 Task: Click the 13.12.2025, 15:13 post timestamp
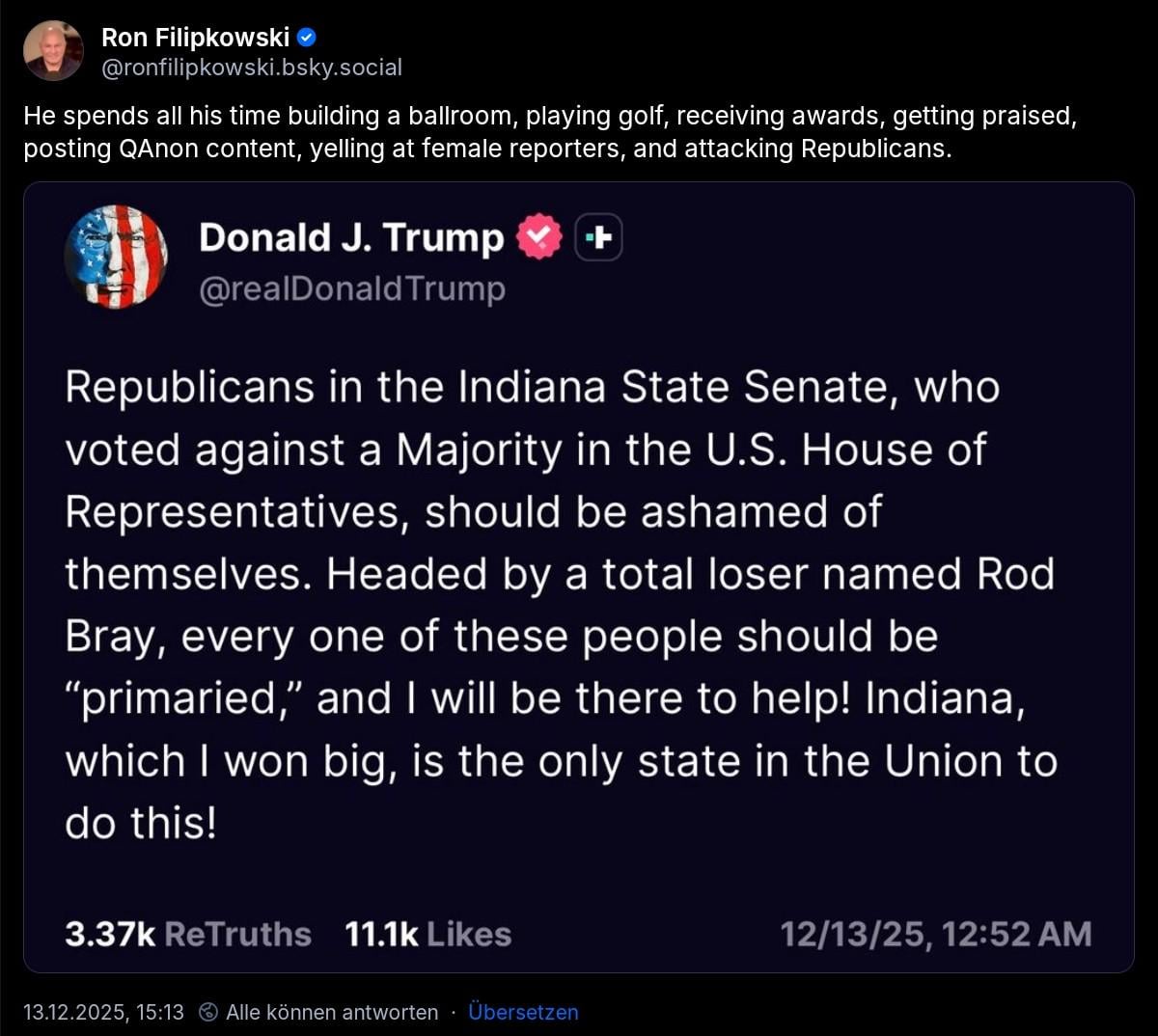pos(103,1012)
